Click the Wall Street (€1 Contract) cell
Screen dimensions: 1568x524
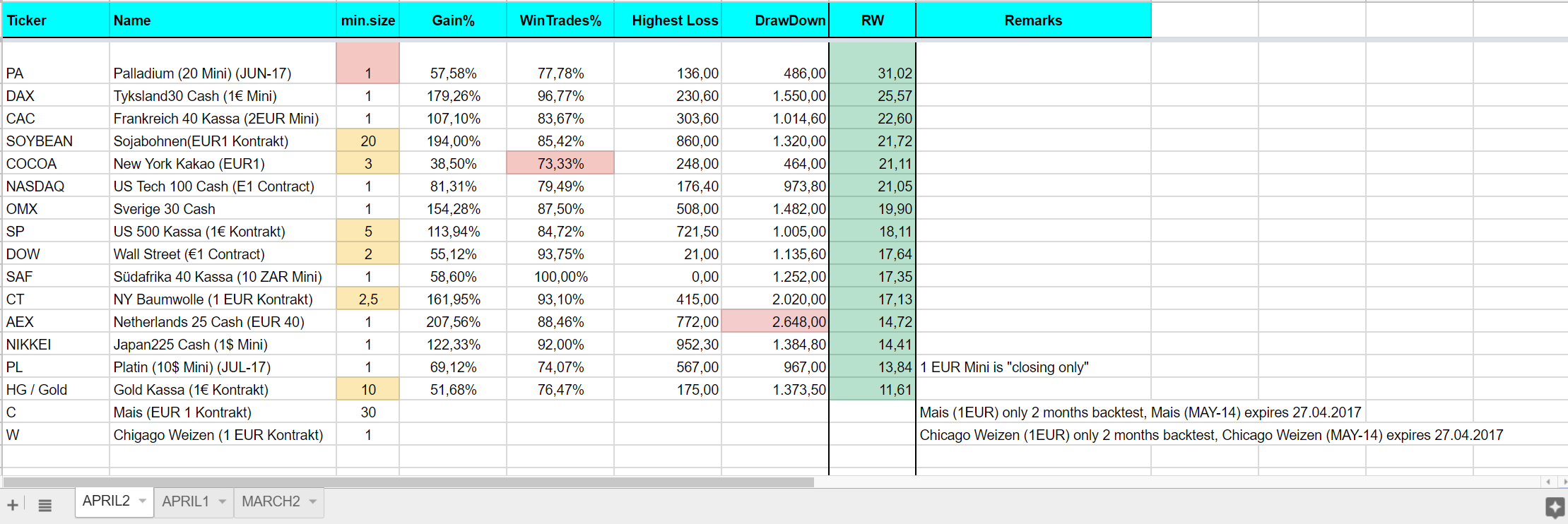[223, 254]
